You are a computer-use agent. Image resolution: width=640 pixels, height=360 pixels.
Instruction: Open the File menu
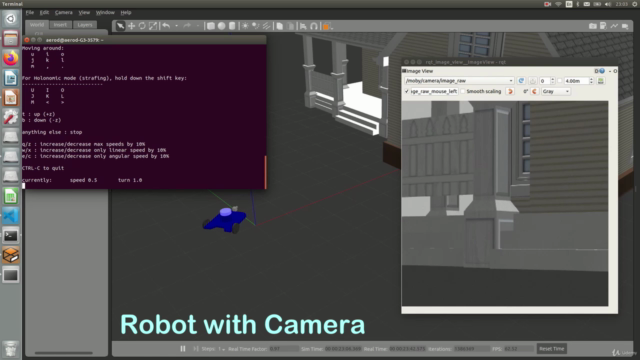point(30,12)
